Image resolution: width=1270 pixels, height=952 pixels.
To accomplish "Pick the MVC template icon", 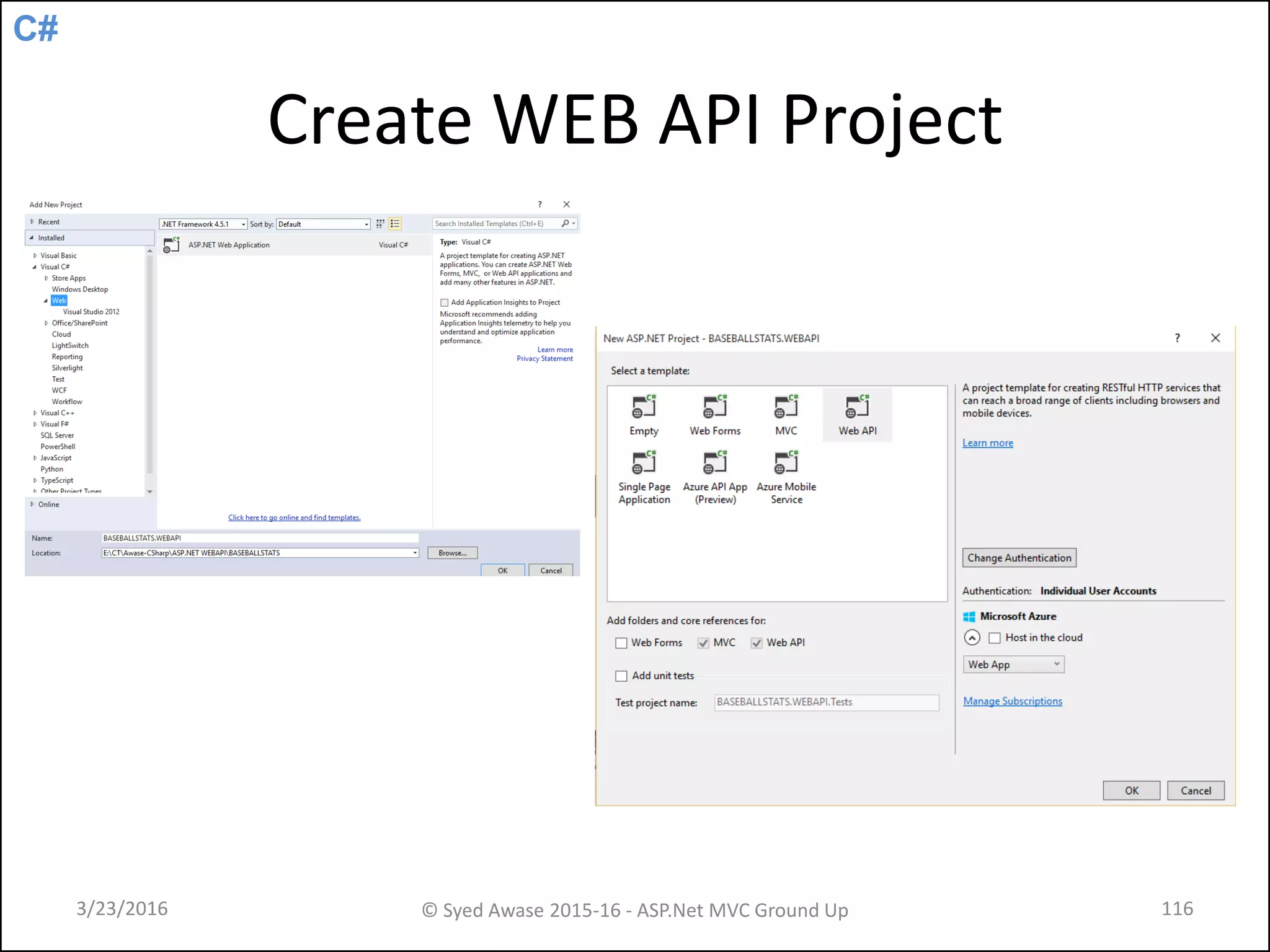I will 786,407.
